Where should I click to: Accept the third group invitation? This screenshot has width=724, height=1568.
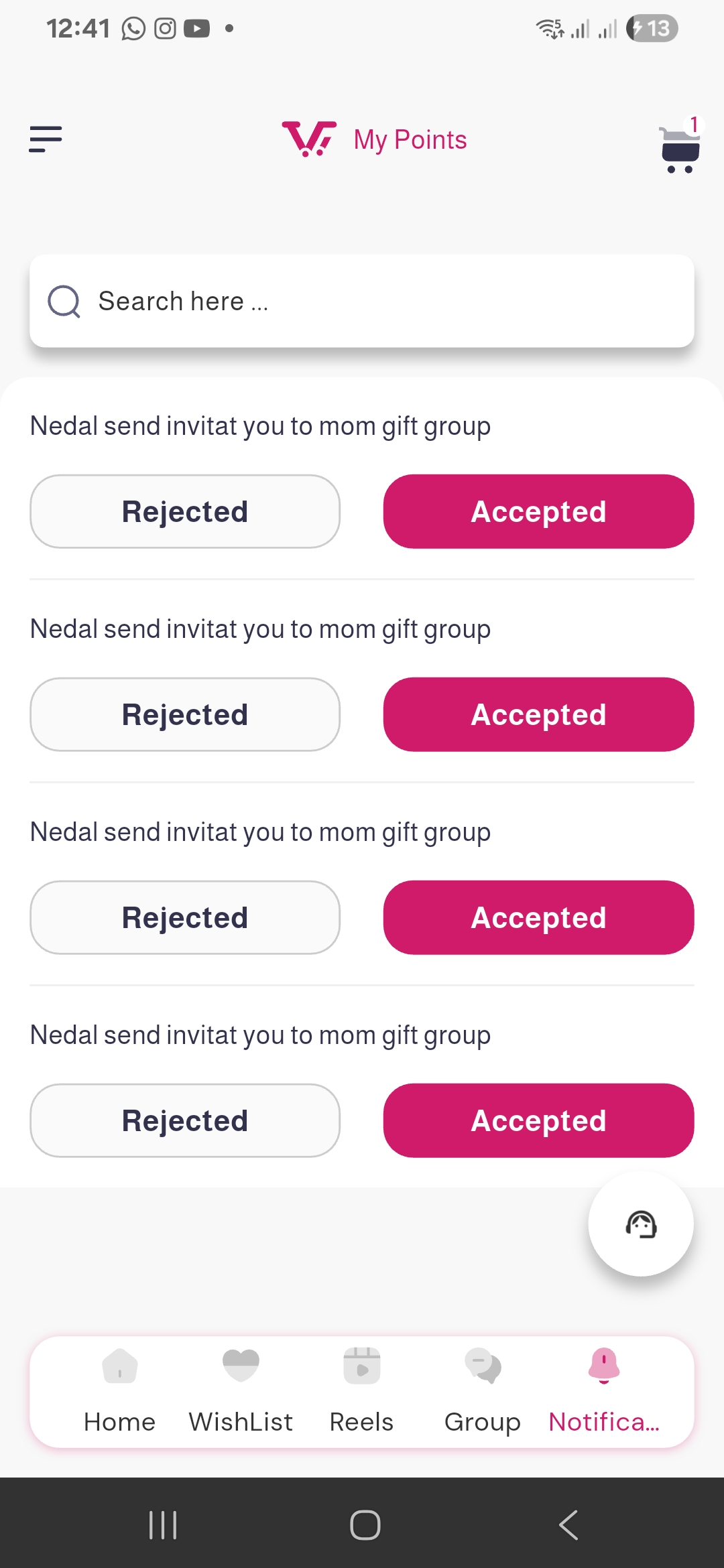(x=539, y=917)
